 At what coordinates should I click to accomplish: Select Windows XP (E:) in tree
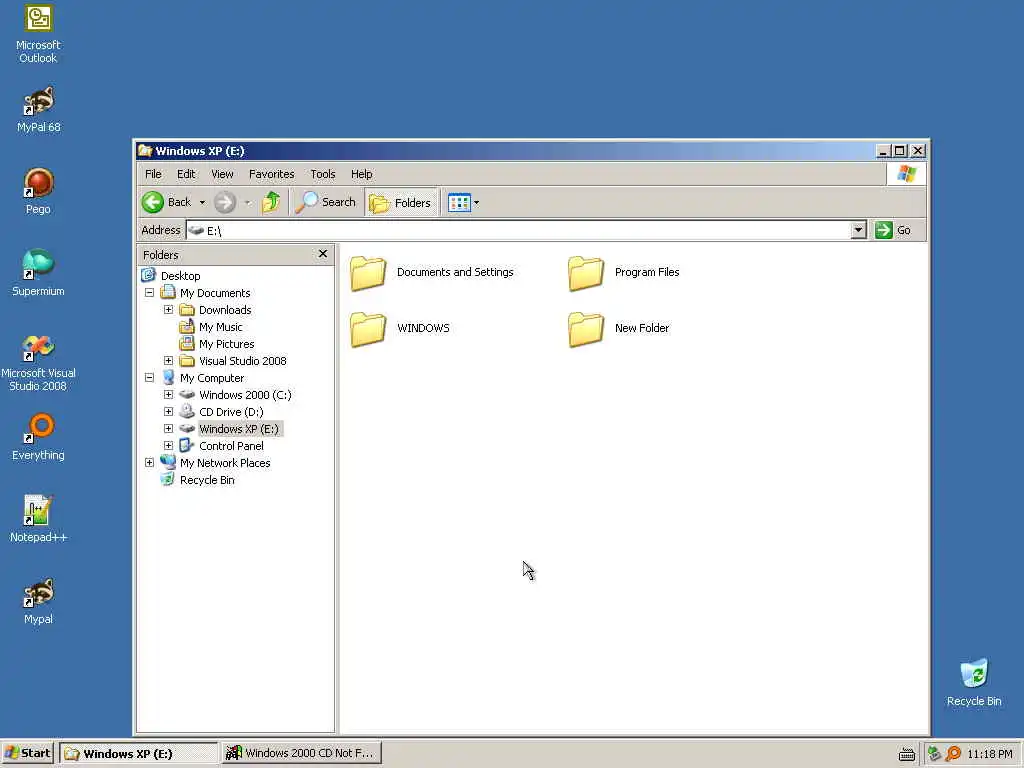(239, 429)
